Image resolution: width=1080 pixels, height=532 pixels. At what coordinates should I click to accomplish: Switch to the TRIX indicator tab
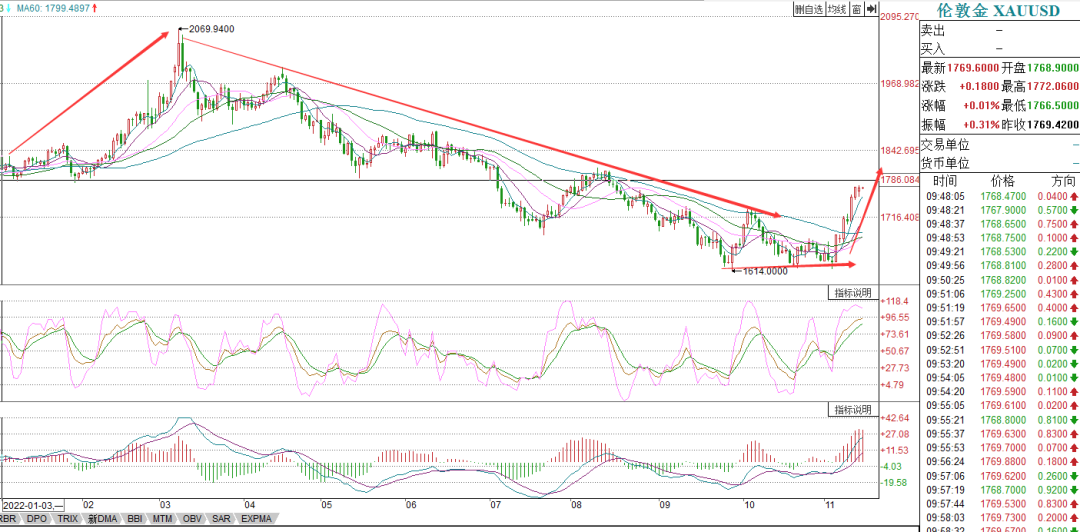[68, 519]
